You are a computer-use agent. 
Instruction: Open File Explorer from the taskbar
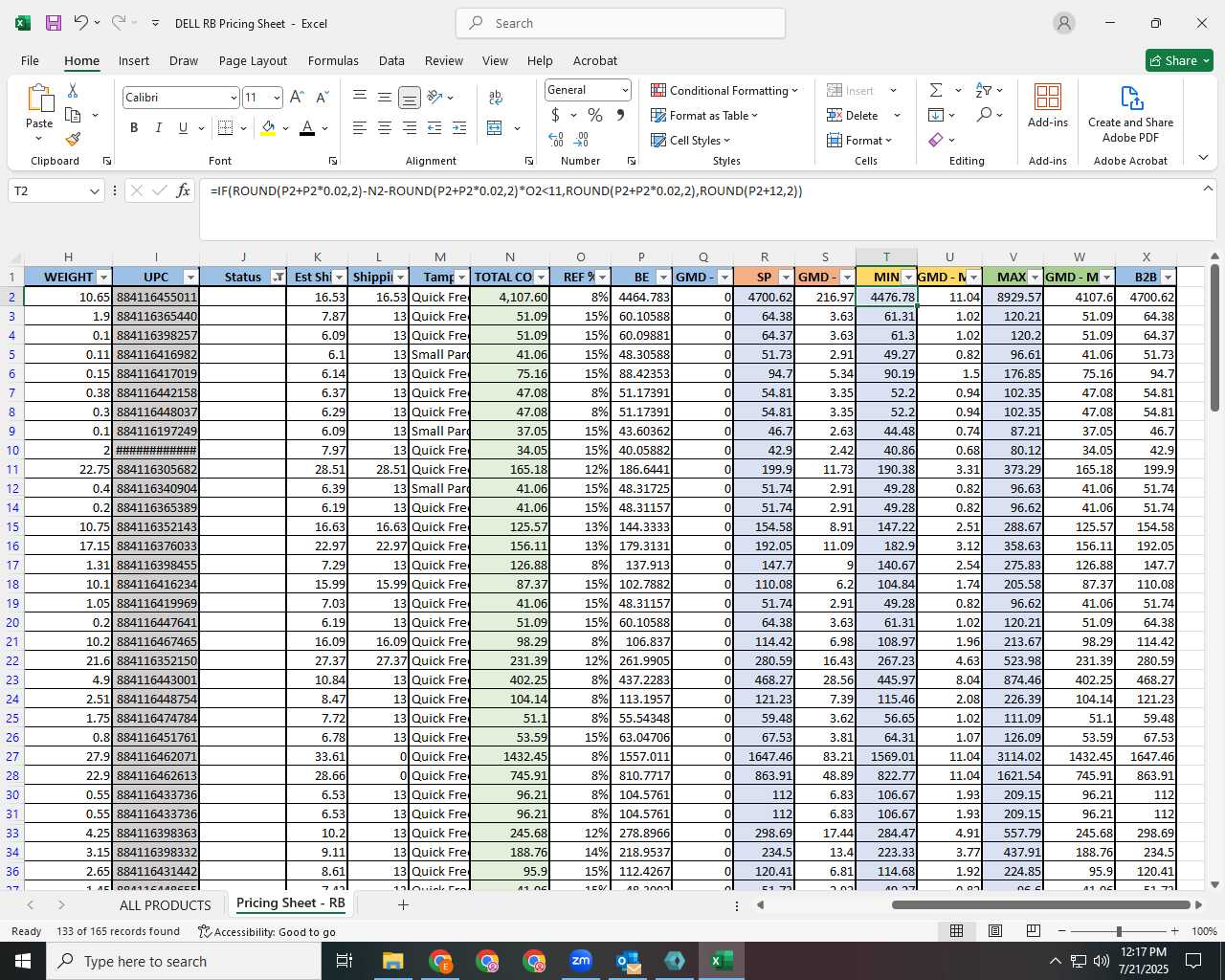click(393, 961)
